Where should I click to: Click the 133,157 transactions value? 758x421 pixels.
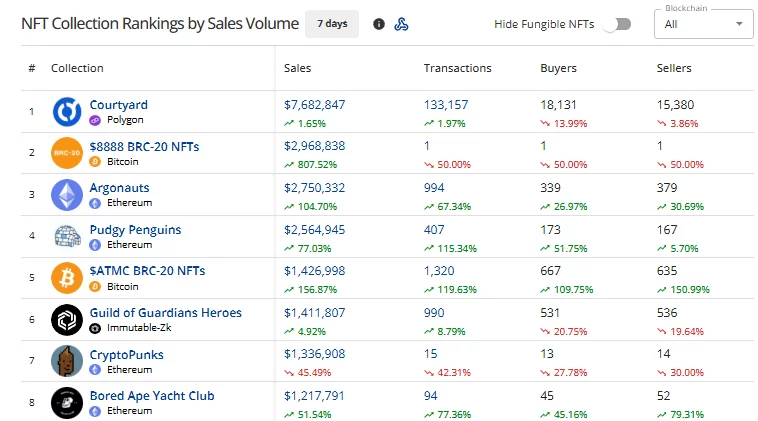coord(446,105)
